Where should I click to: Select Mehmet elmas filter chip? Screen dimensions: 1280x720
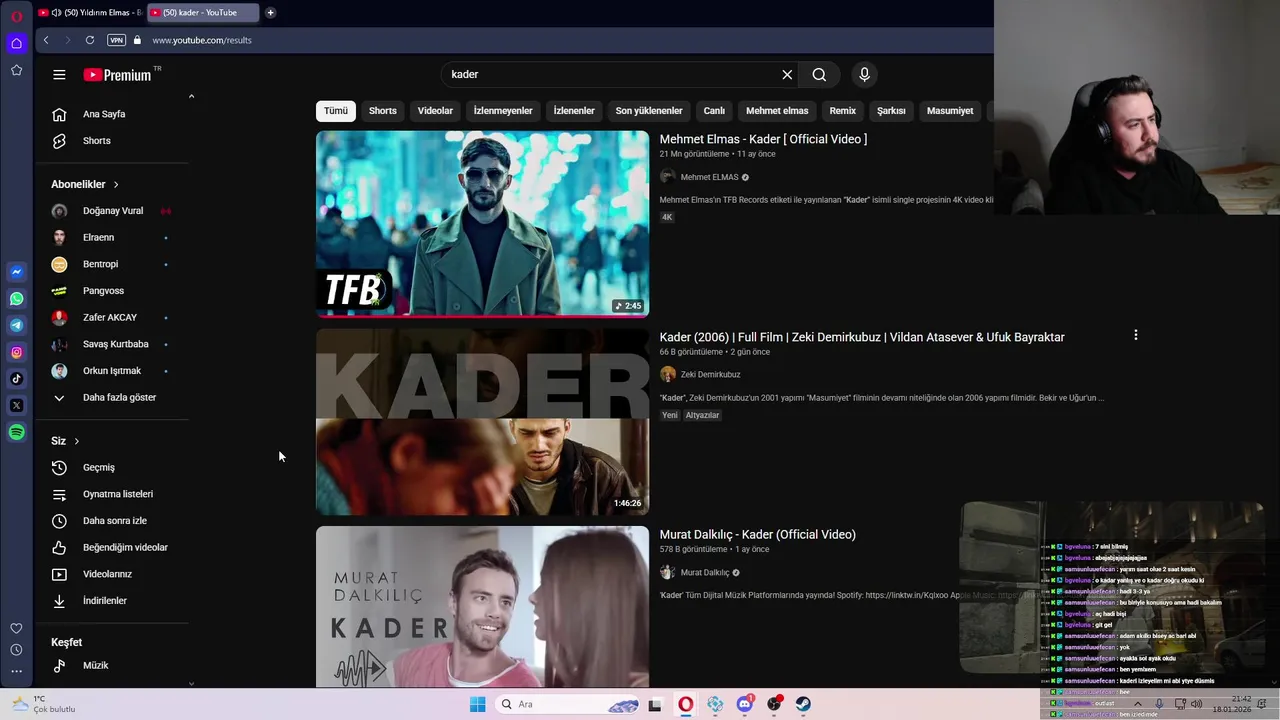click(x=777, y=111)
